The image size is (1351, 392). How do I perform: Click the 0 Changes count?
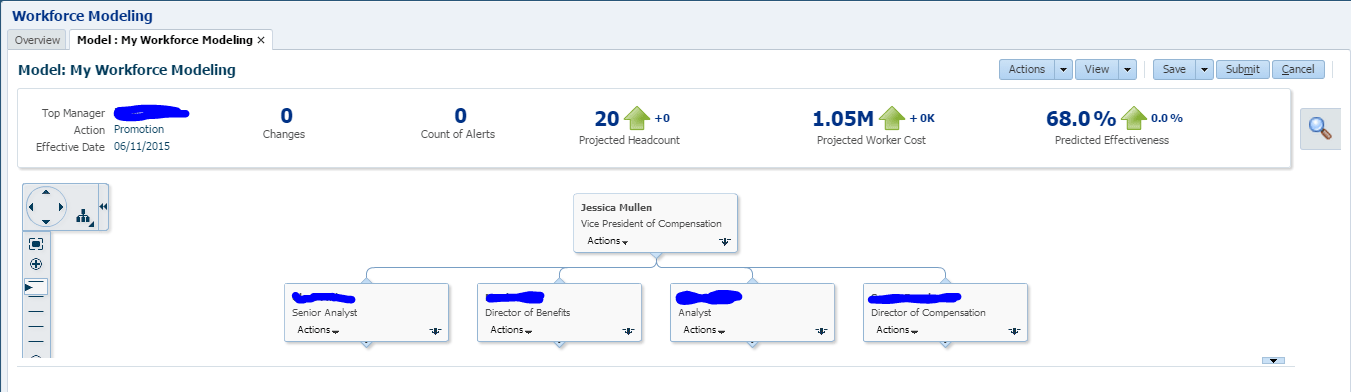[286, 117]
